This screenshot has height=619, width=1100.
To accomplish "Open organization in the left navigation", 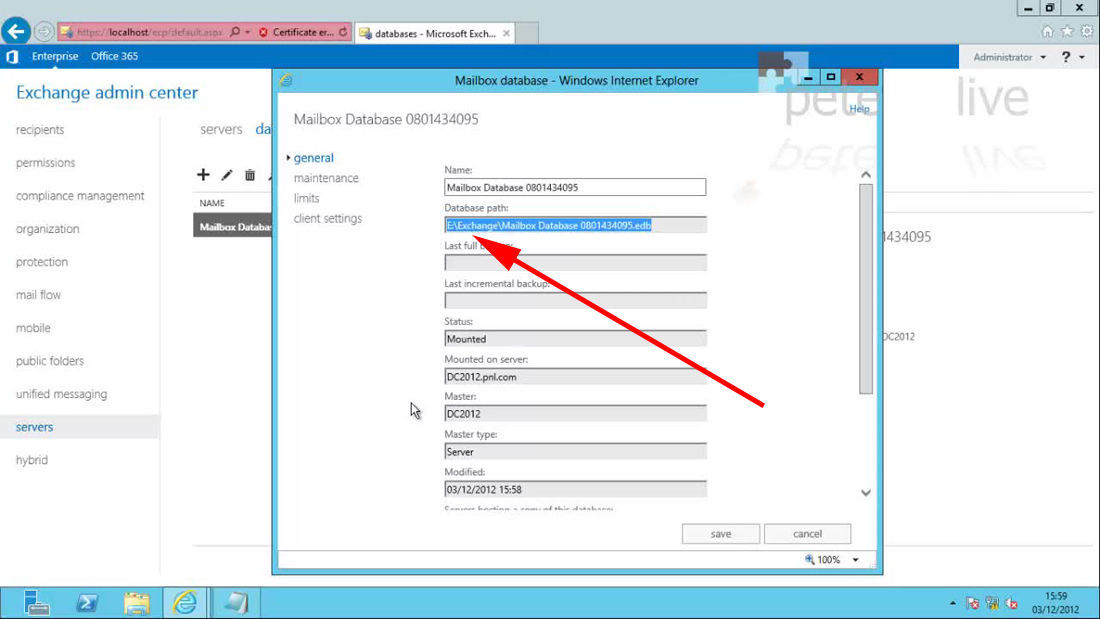I will tap(48, 229).
